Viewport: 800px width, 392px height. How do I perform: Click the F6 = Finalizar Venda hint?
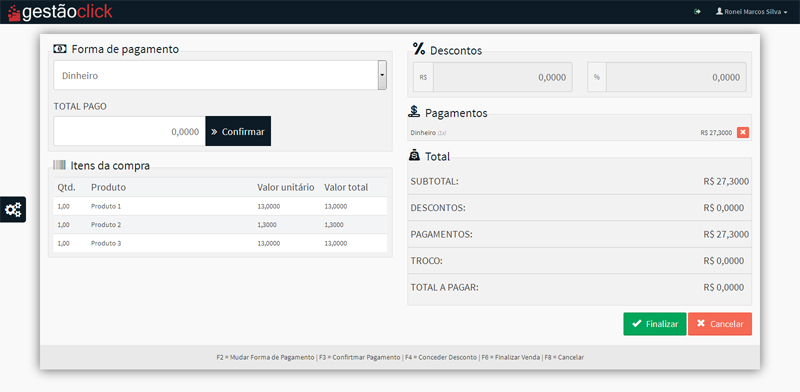(510, 357)
